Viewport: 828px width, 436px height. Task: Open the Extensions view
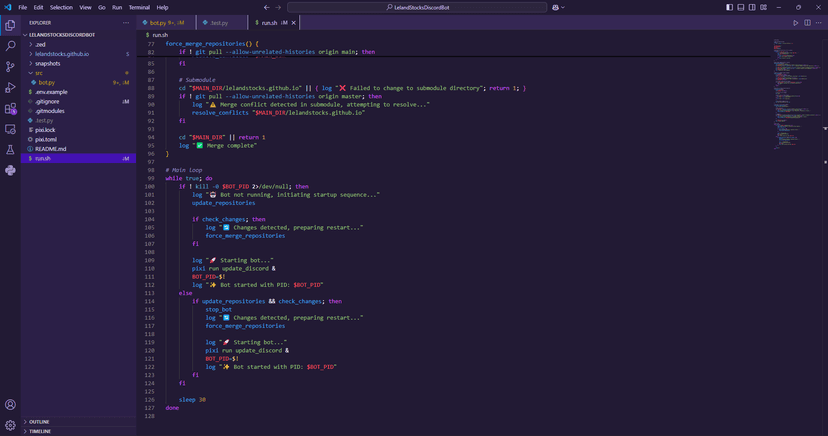tap(10, 109)
